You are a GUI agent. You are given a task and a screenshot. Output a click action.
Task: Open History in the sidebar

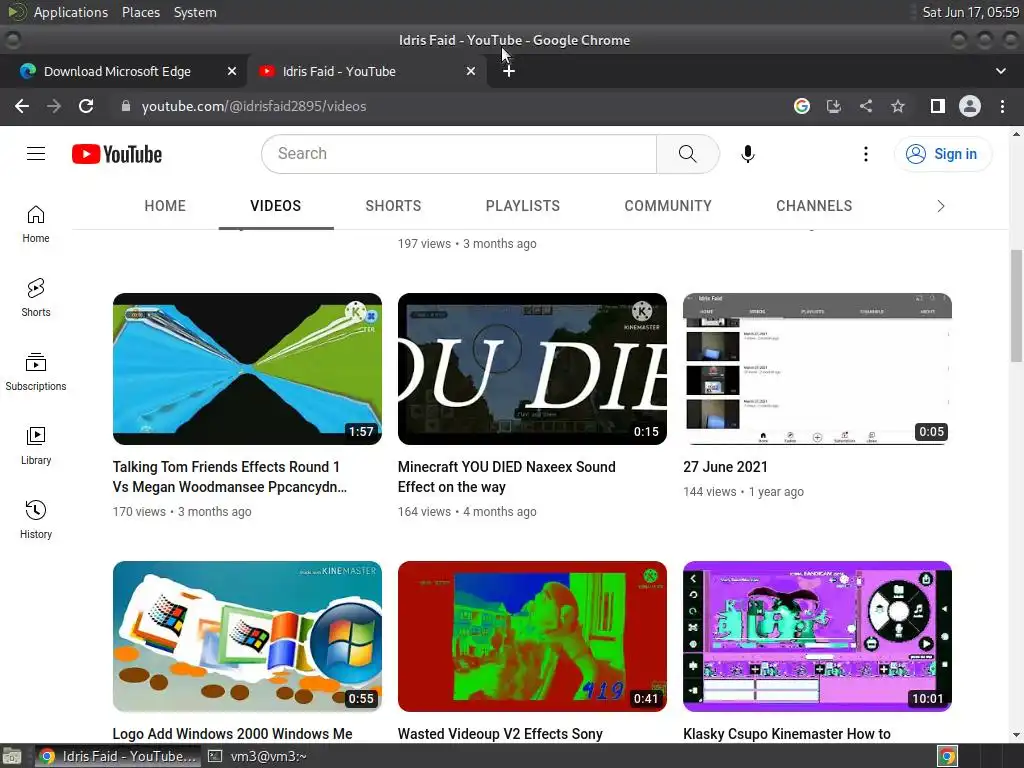36,519
